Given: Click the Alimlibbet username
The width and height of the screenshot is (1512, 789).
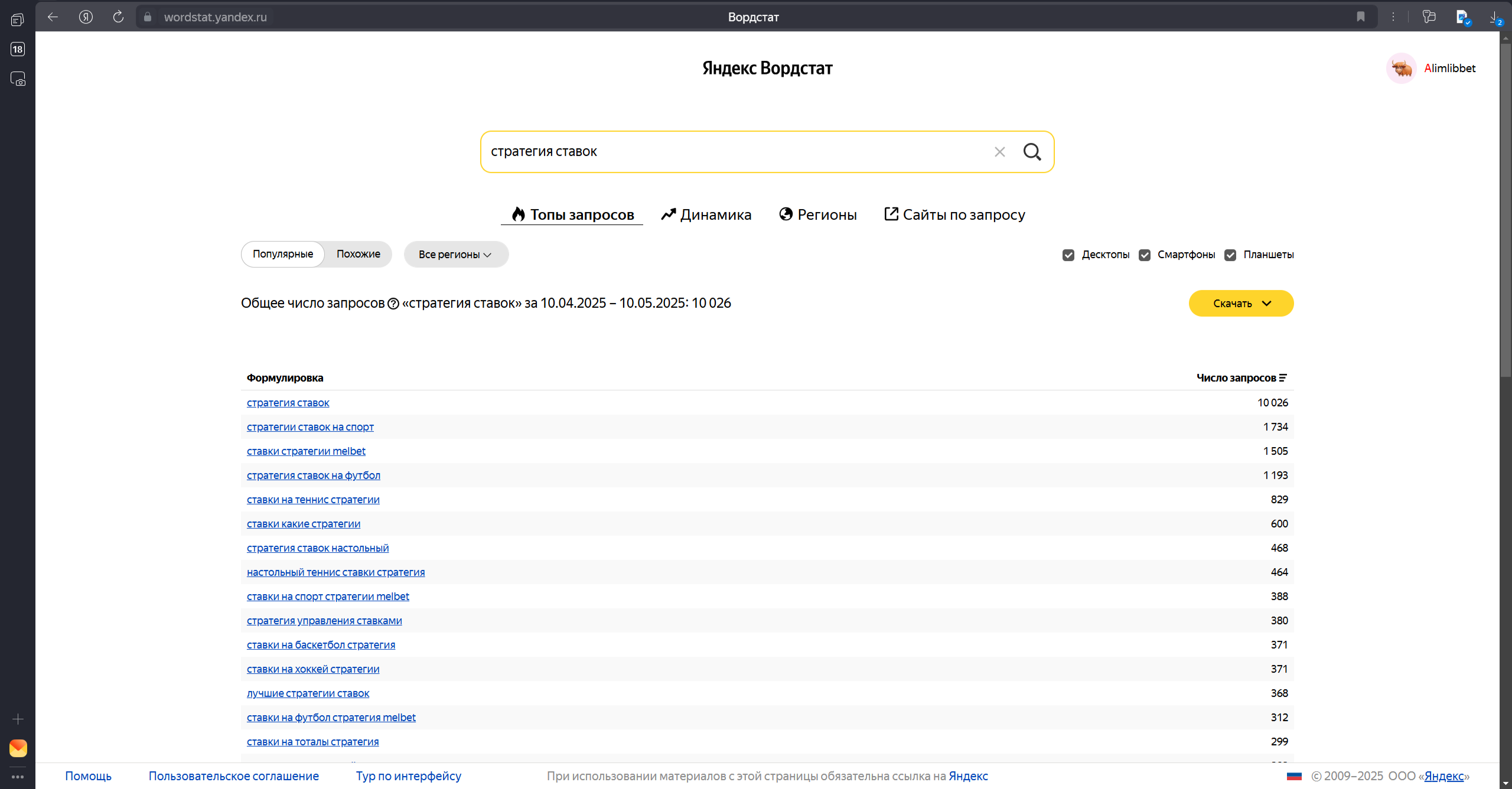Looking at the screenshot, I should point(1449,69).
